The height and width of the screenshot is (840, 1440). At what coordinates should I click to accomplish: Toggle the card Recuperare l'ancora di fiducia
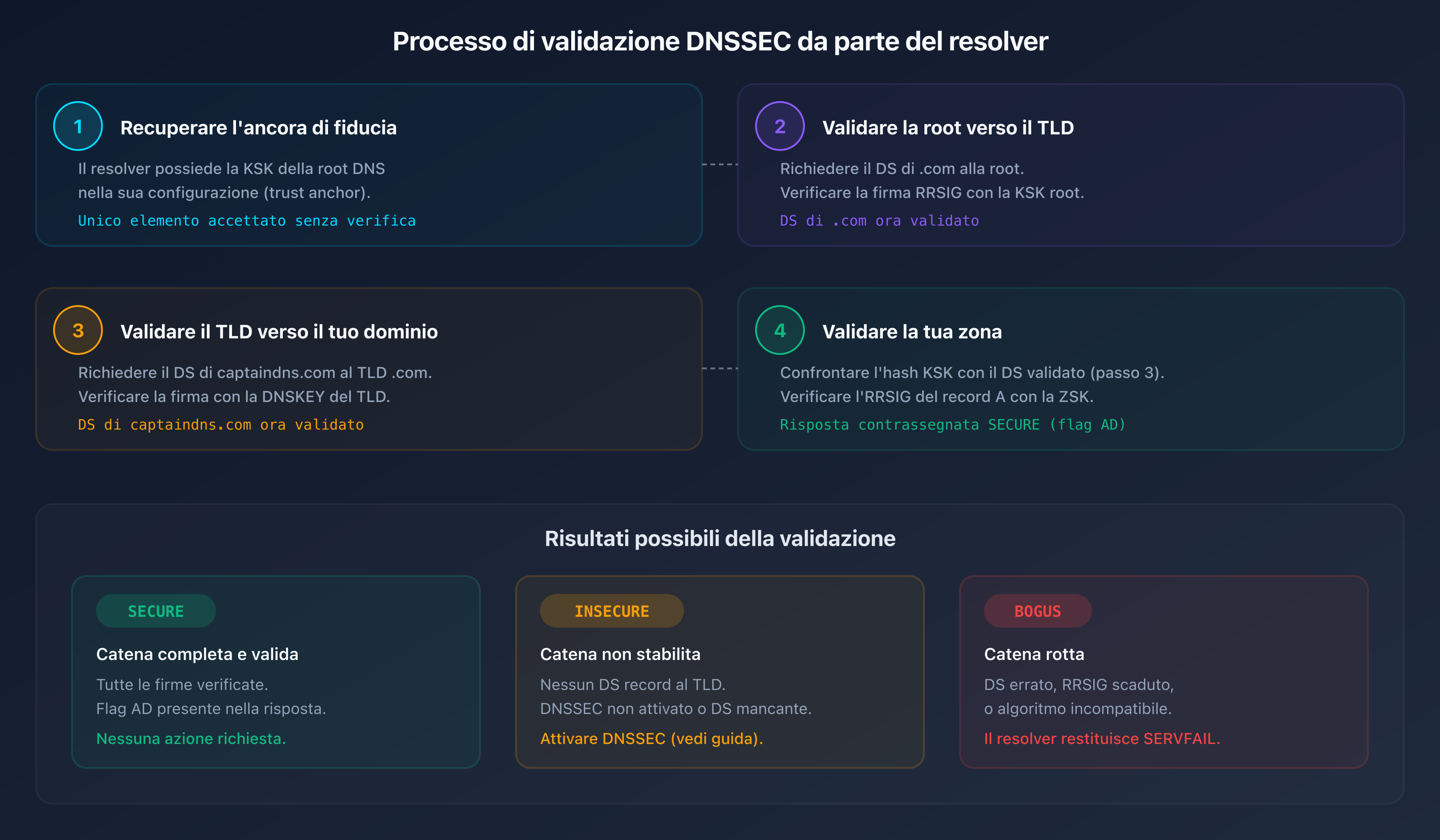[x=369, y=165]
